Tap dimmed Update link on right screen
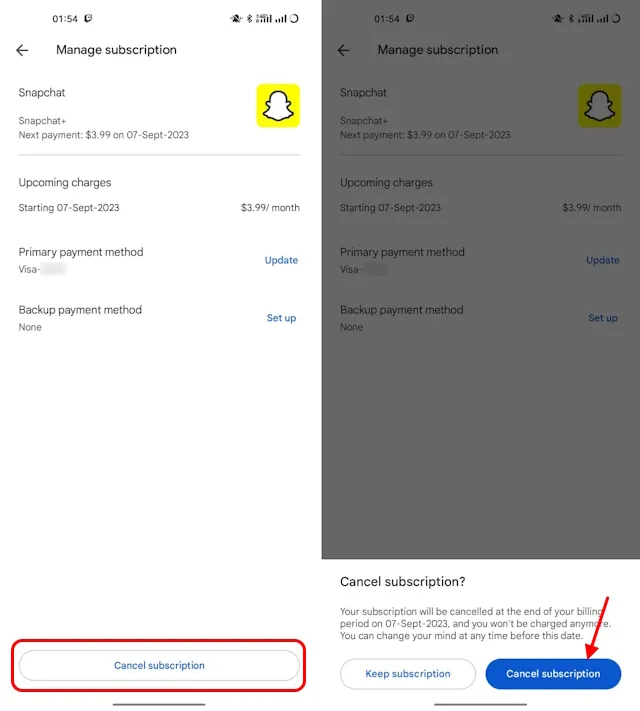 click(x=603, y=260)
